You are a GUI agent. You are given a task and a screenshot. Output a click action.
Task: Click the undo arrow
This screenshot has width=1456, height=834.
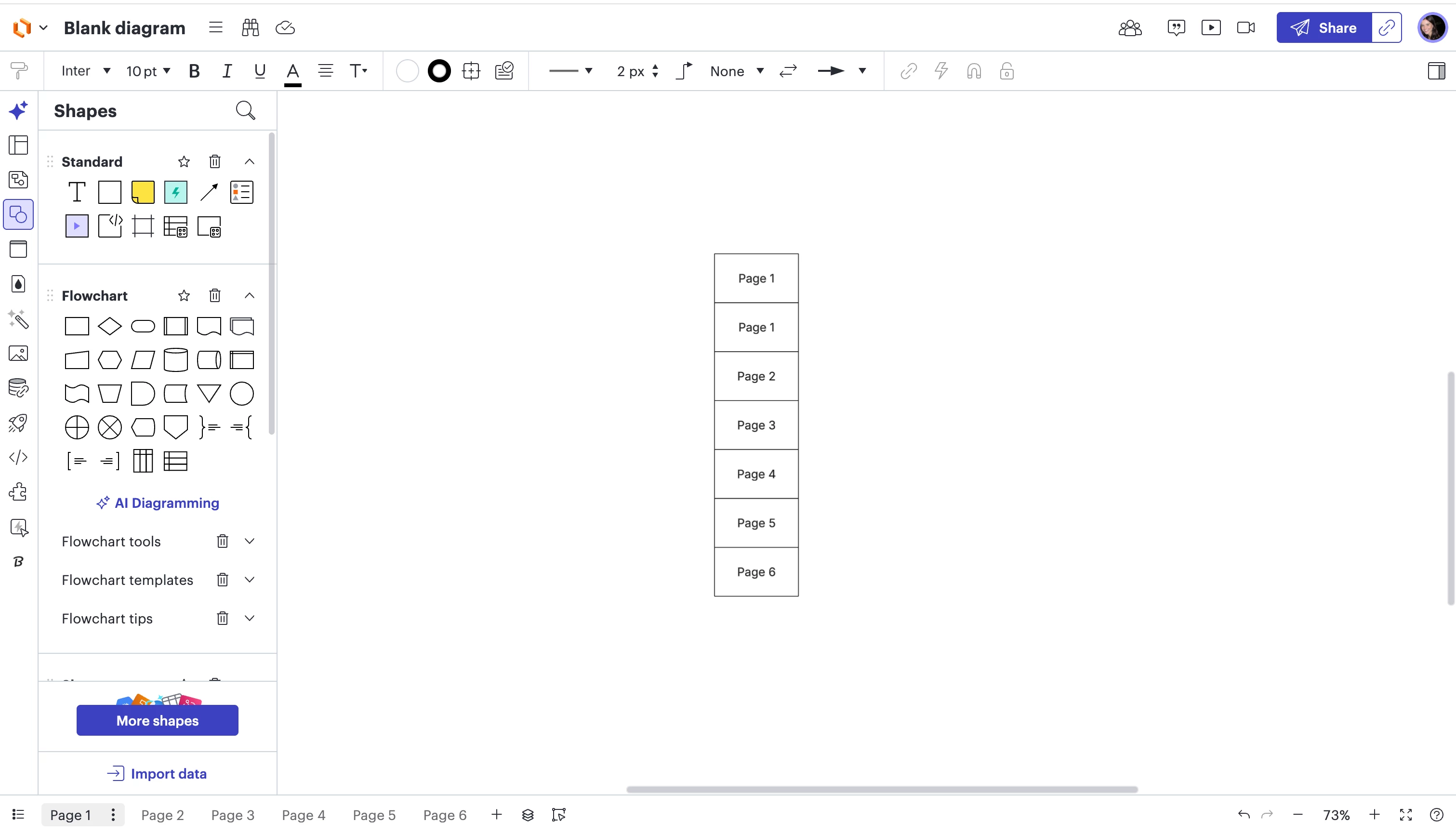1243,815
